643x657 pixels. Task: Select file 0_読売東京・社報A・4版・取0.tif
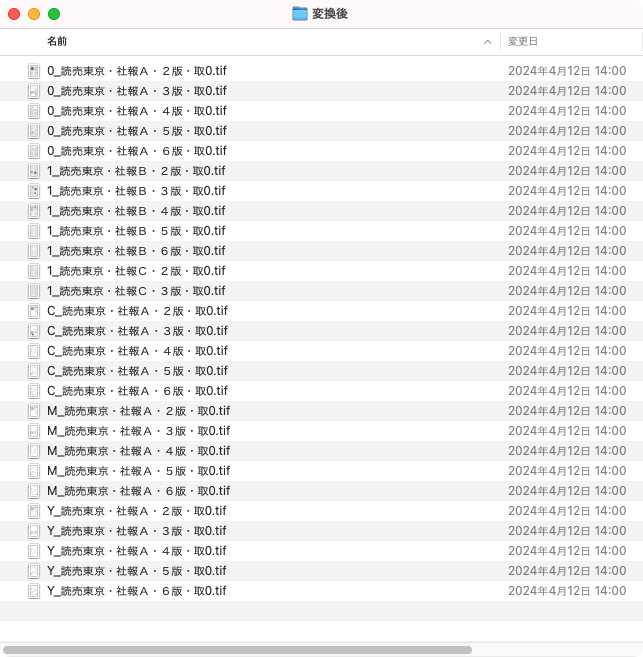pos(136,111)
